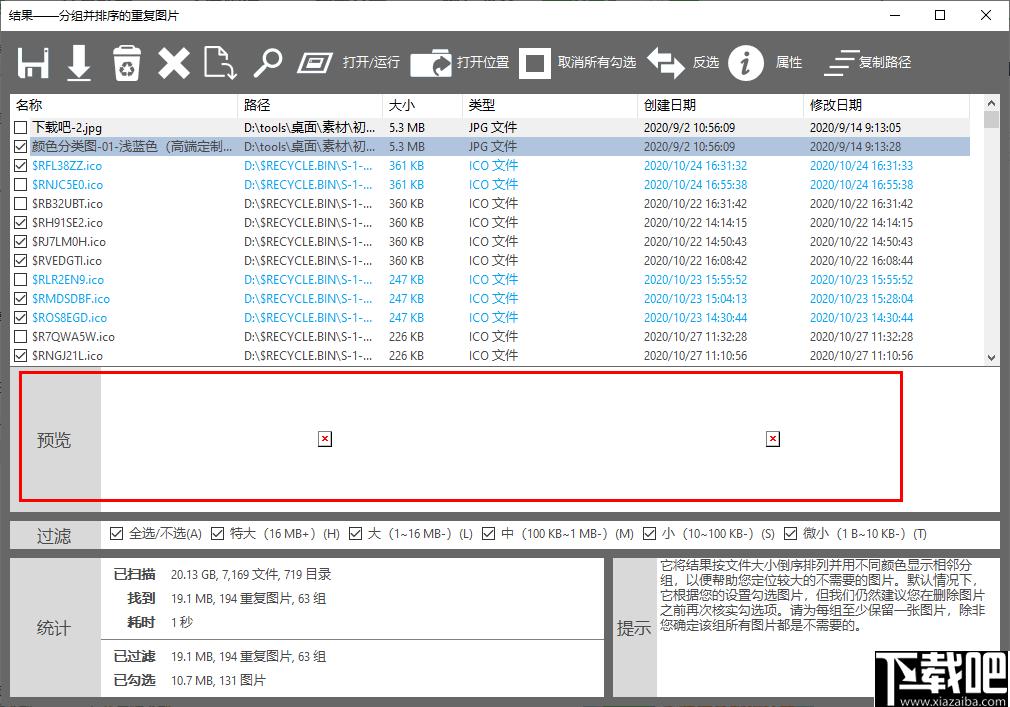Open 属性 info icon
Viewport: 1010px width, 707px height.
coord(745,62)
